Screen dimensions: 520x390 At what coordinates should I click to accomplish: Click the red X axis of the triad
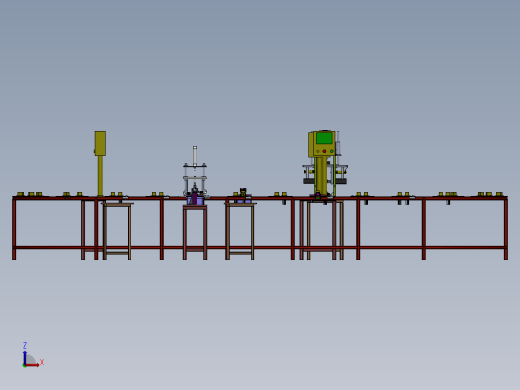[x=32, y=365]
